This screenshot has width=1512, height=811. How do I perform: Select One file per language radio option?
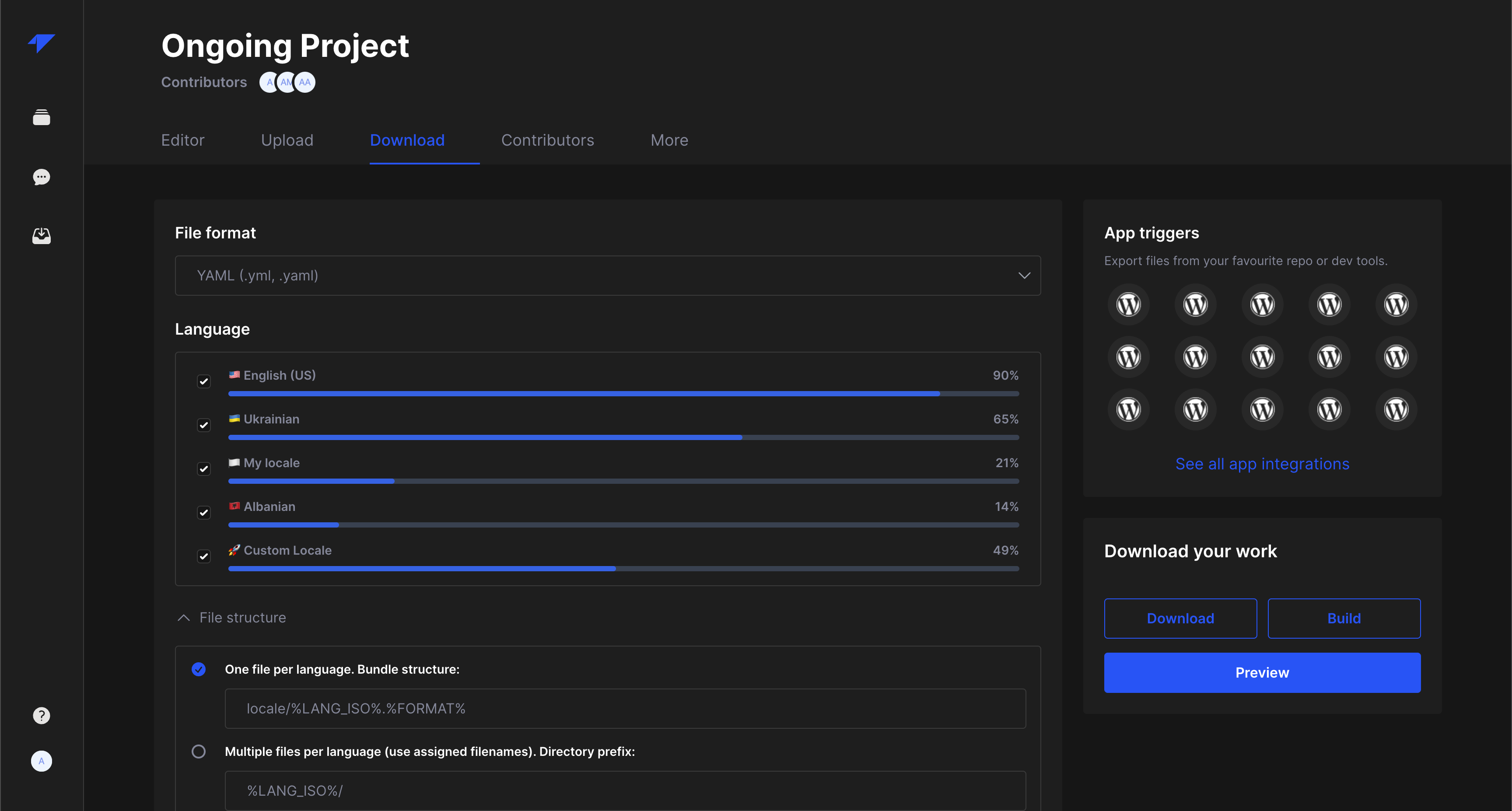click(198, 669)
